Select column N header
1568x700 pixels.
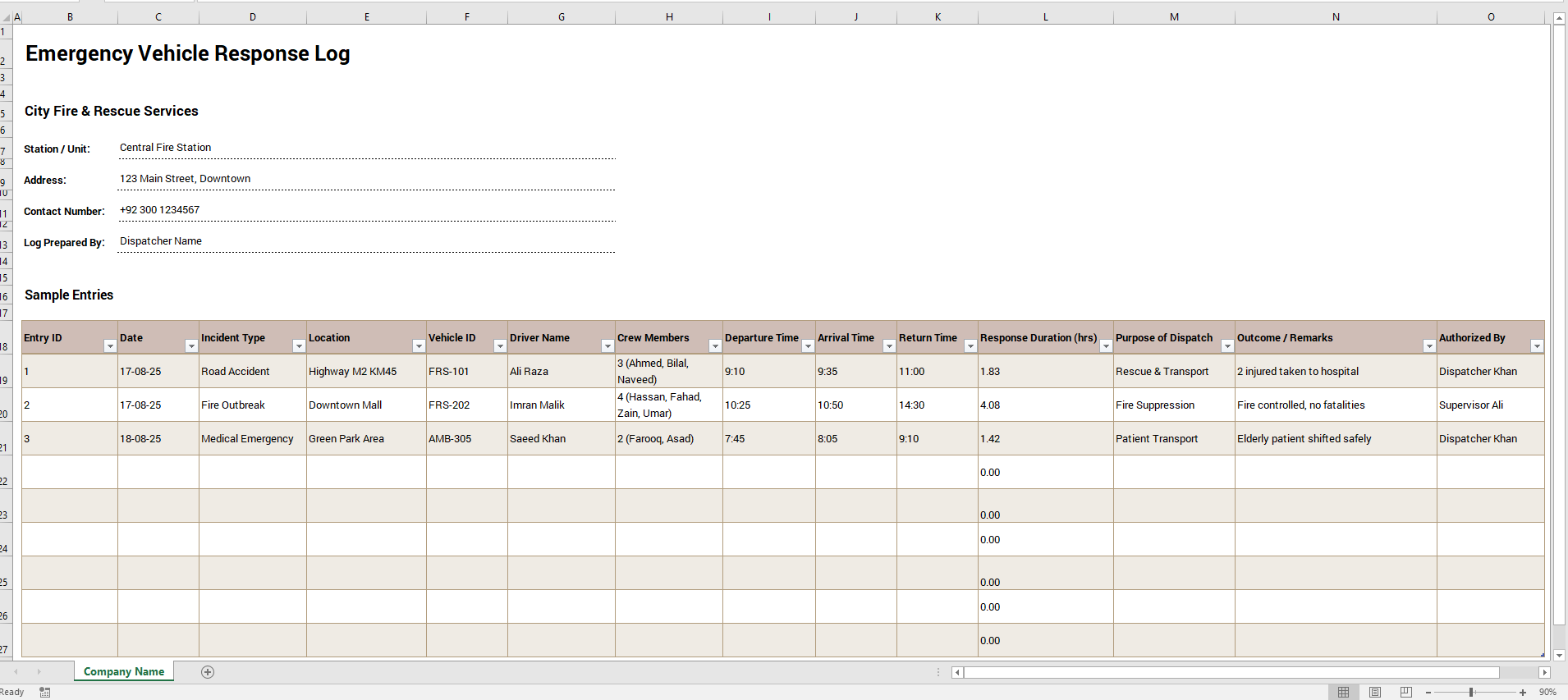1336,17
